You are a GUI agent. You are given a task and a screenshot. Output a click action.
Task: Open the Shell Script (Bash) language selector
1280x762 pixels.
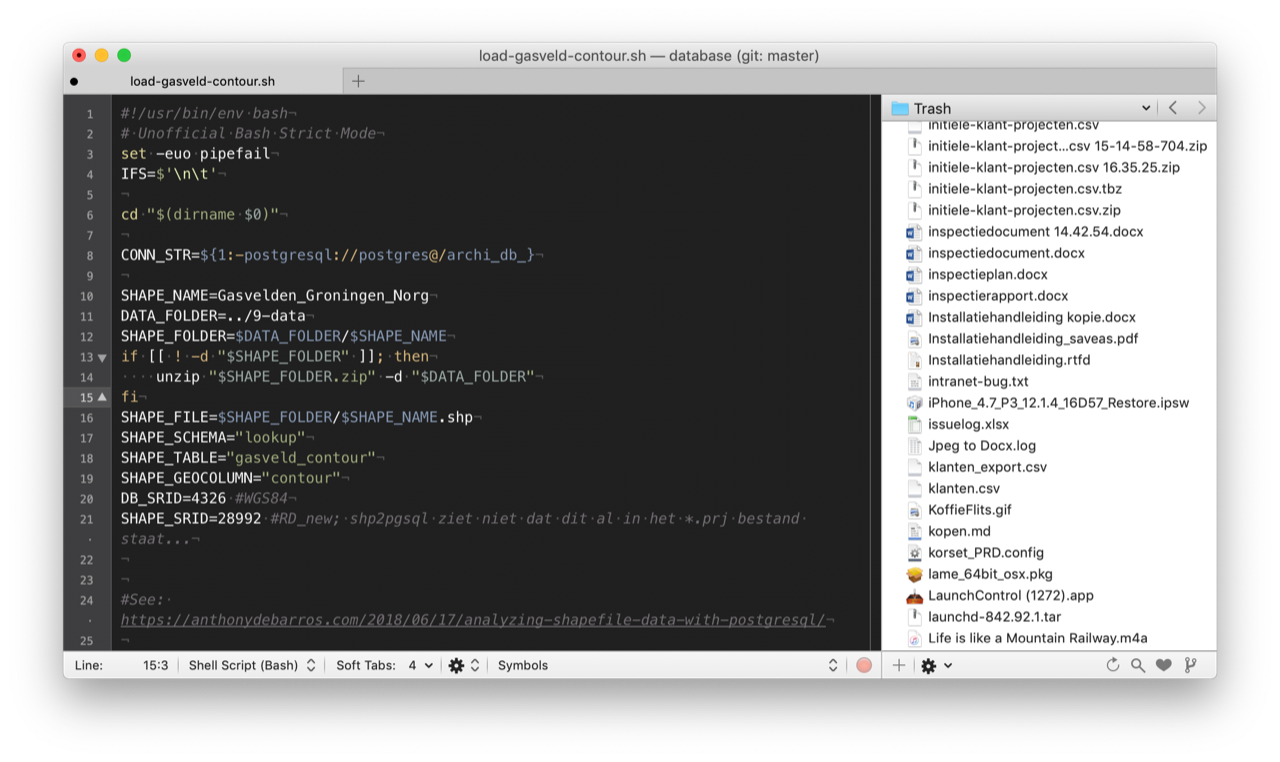tap(252, 665)
